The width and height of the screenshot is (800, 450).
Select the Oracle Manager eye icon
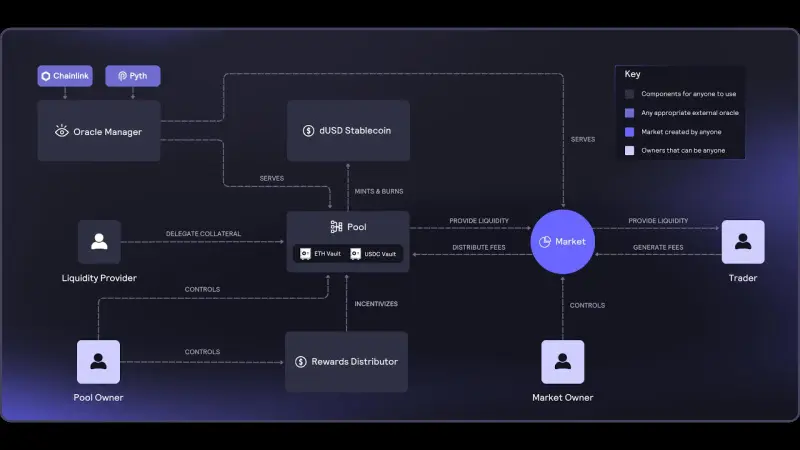tap(62, 131)
